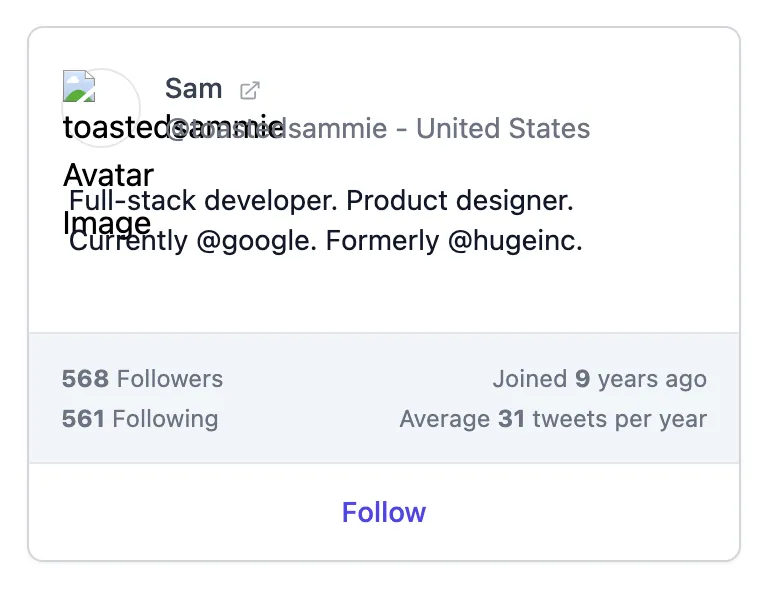The width and height of the screenshot is (770, 590).
Task: Click Average 31 tweets per year text
Action: (x=553, y=419)
